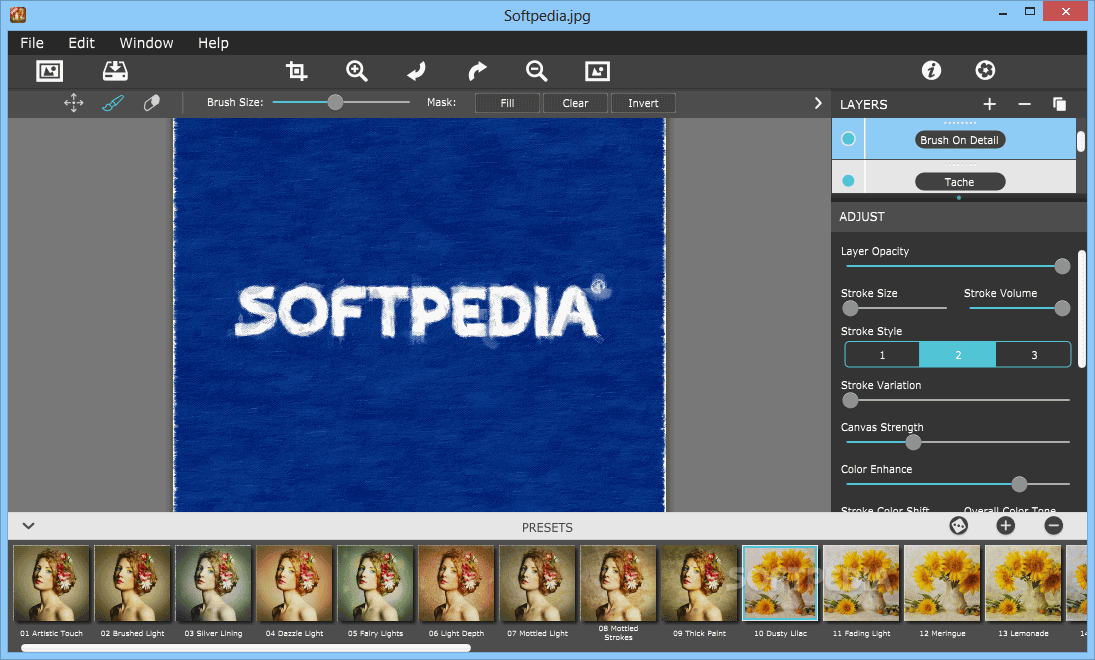This screenshot has height=660, width=1095.
Task: Collapse the presets panel chevron
Action: point(29,526)
